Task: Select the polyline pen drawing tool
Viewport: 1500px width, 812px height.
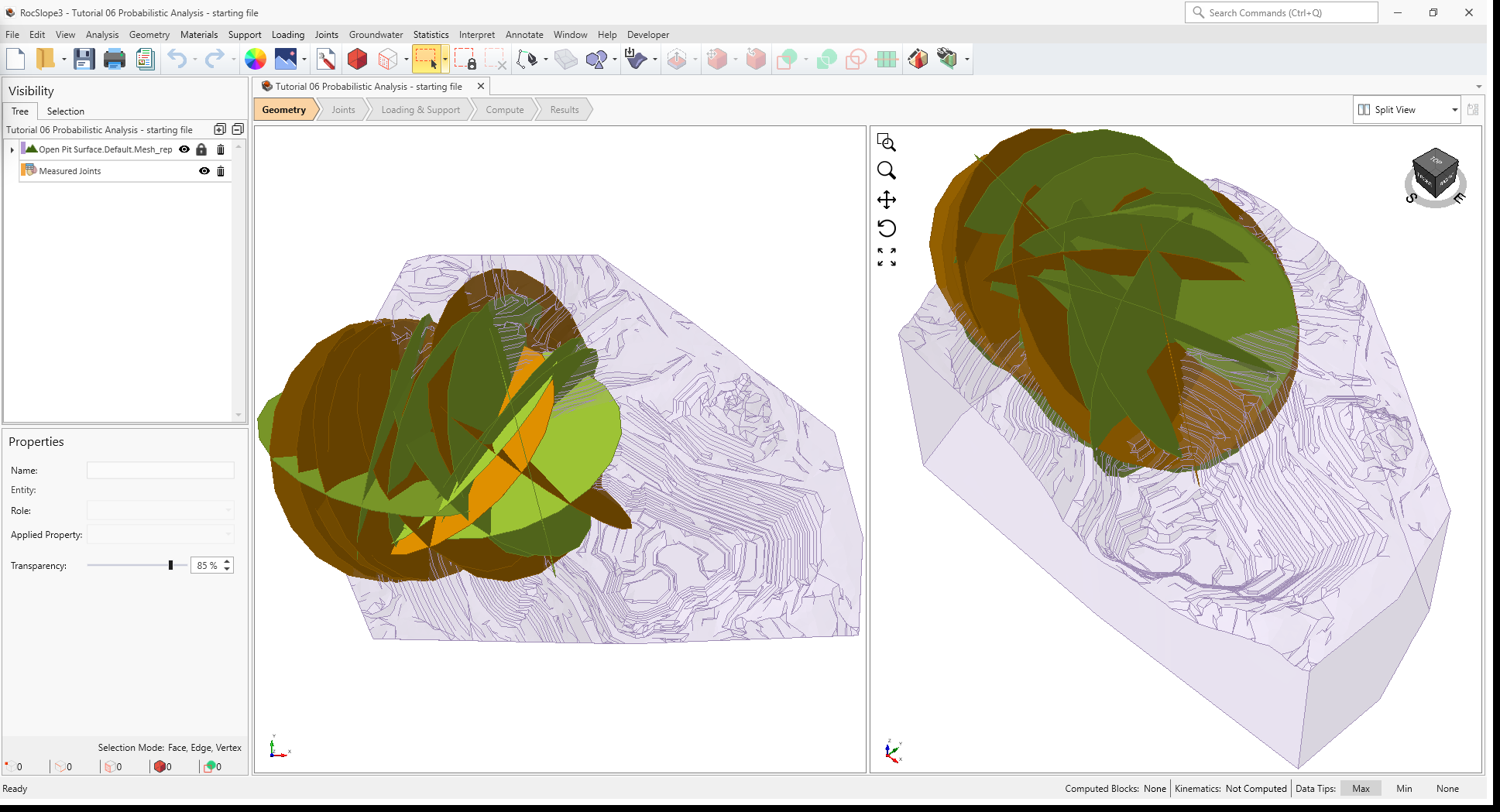Action: pyautogui.click(x=527, y=59)
